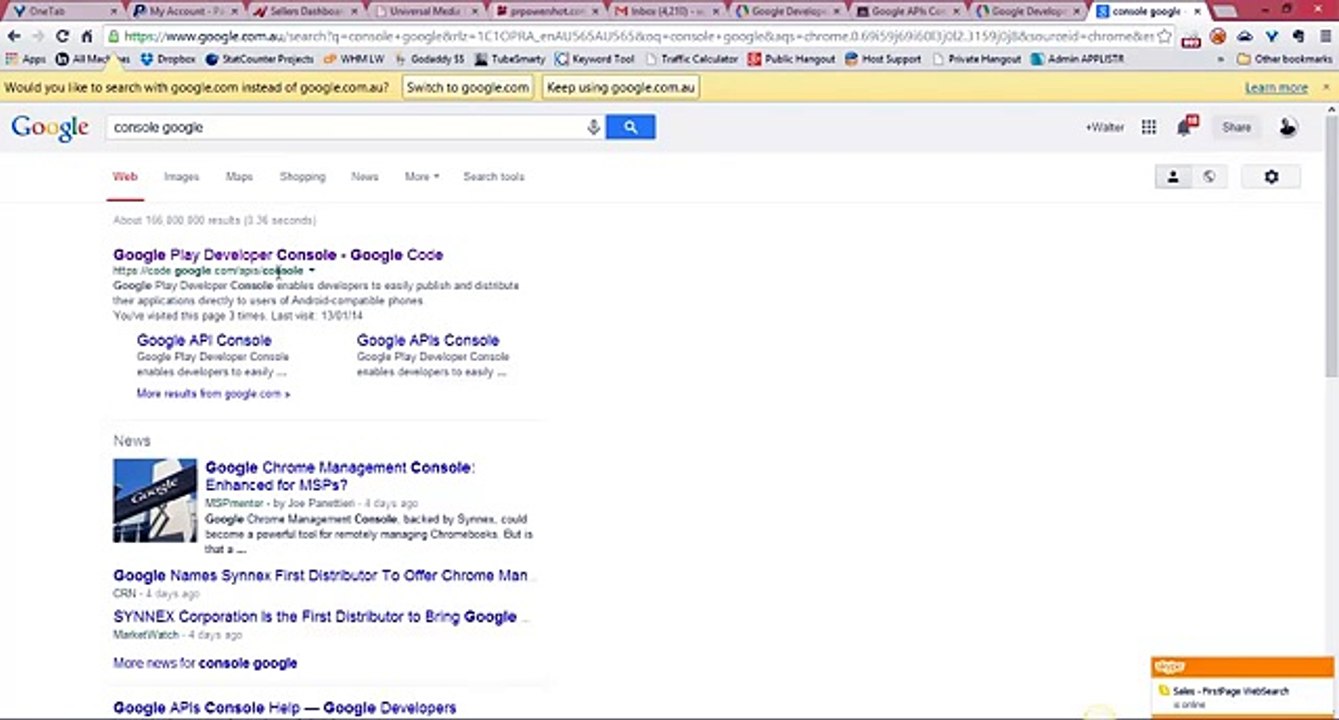Open the Godaddy $$ bookmark

click(x=430, y=59)
